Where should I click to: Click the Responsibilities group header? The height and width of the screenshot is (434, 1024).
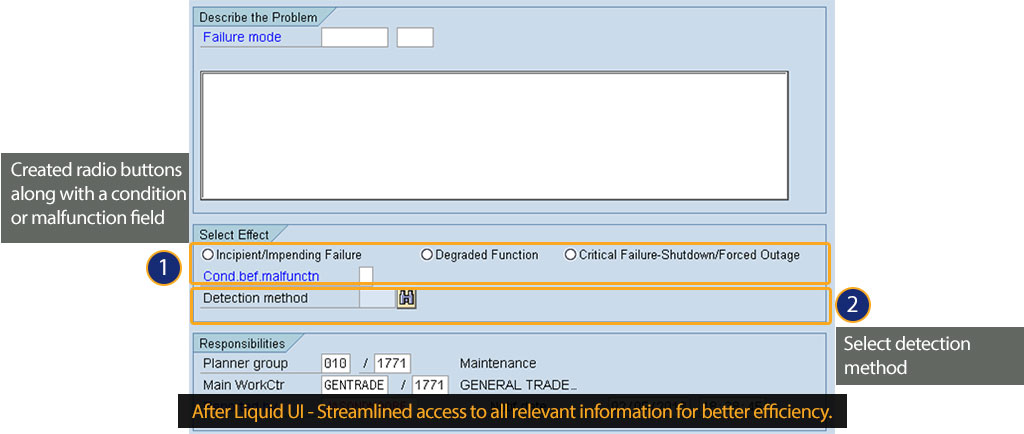[242, 344]
